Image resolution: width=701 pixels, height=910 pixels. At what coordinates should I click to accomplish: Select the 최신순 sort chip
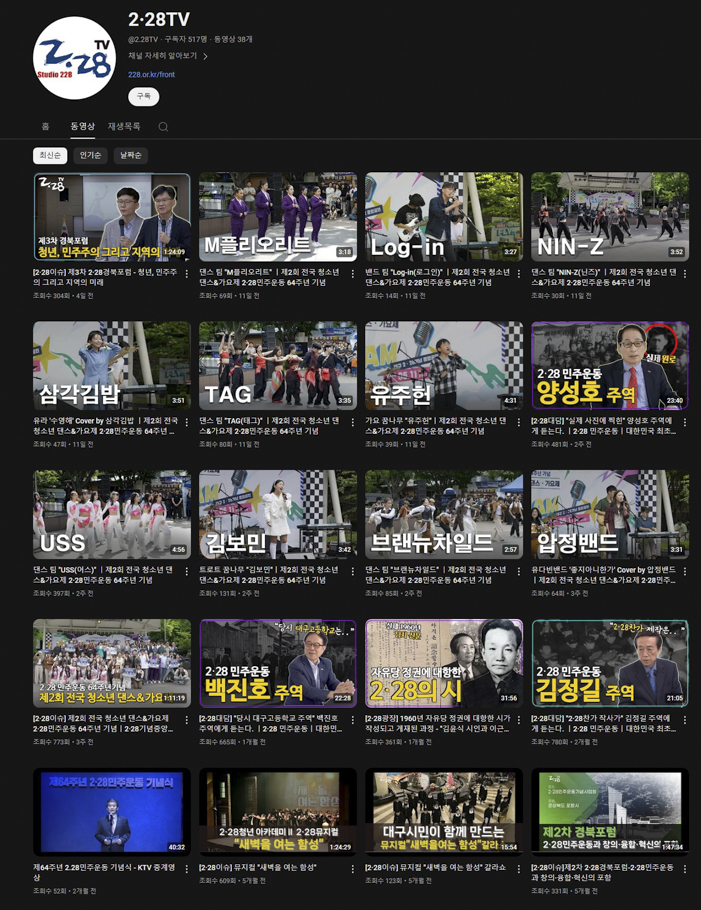pos(50,156)
